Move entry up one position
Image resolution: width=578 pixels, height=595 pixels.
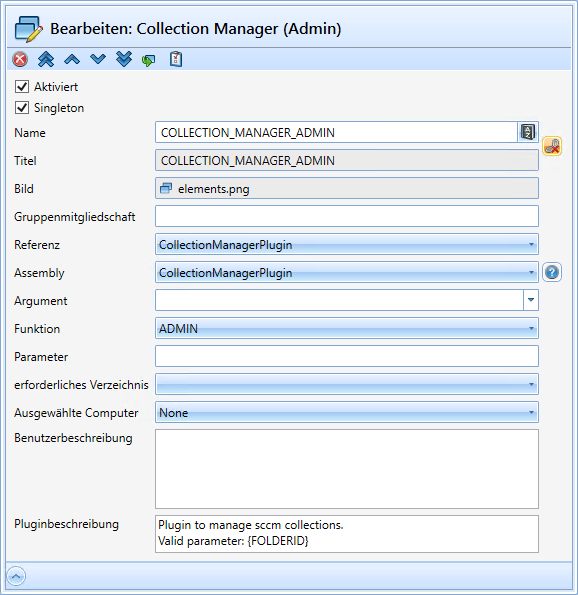(x=72, y=60)
